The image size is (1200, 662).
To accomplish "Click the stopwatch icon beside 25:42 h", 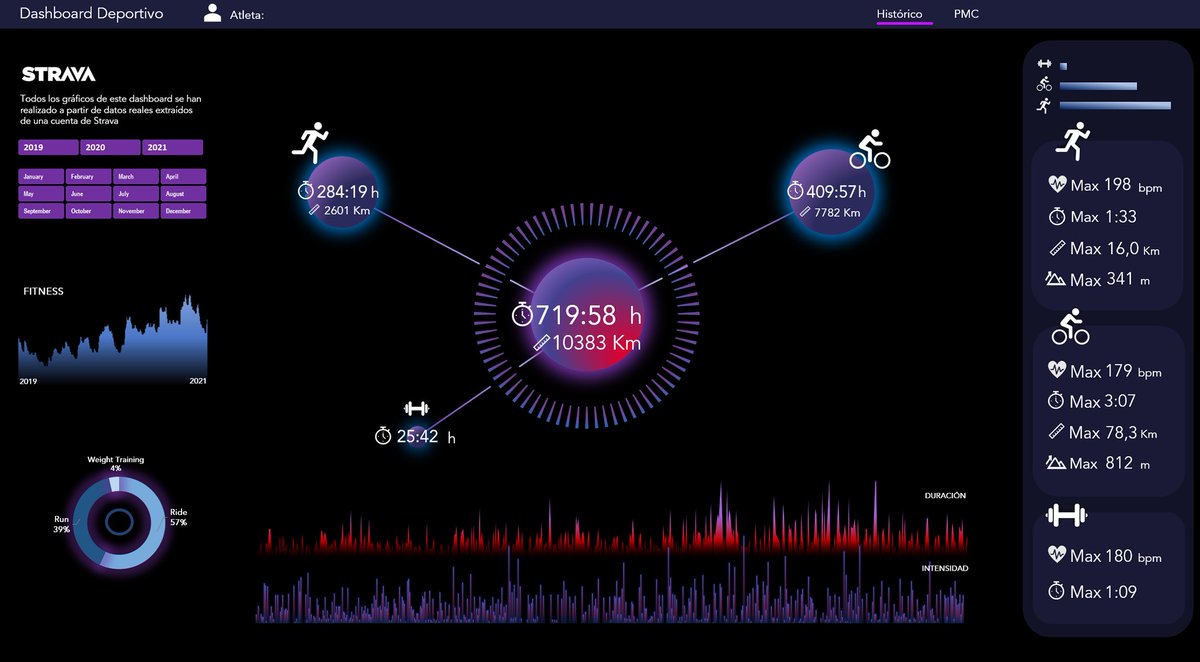I will 383,436.
